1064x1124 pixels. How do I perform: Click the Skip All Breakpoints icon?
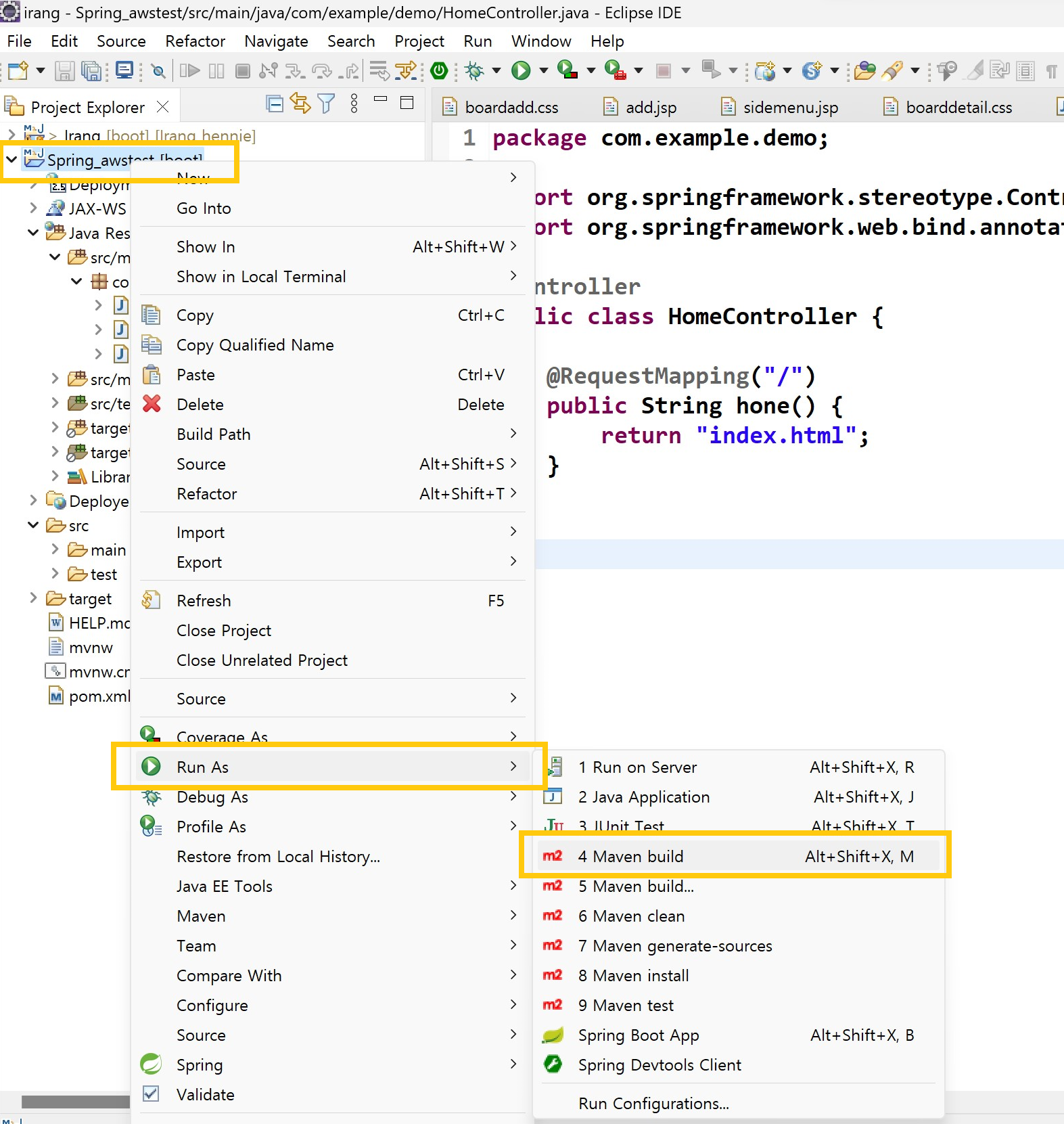point(158,70)
